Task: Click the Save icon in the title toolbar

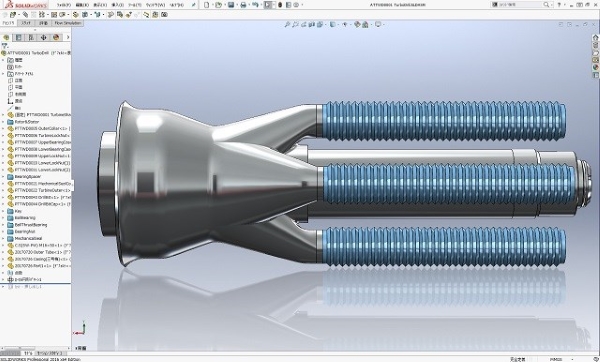Action: click(x=231, y=5)
